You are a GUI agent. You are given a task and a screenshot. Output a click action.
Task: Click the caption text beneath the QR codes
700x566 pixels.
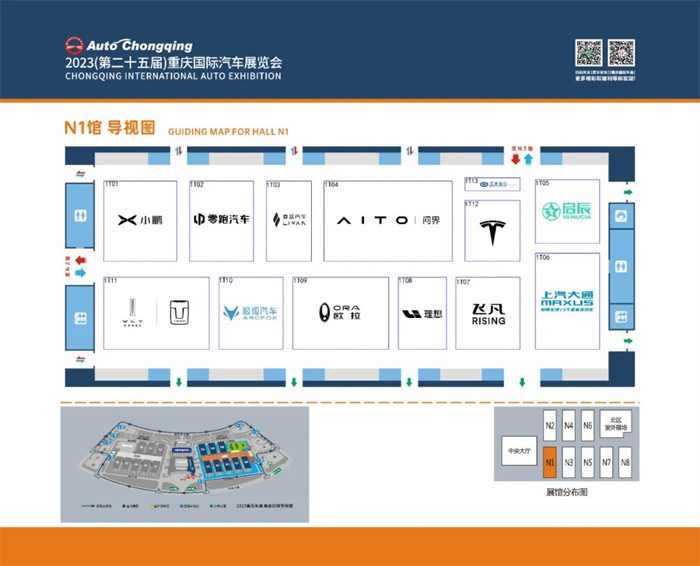[605, 75]
